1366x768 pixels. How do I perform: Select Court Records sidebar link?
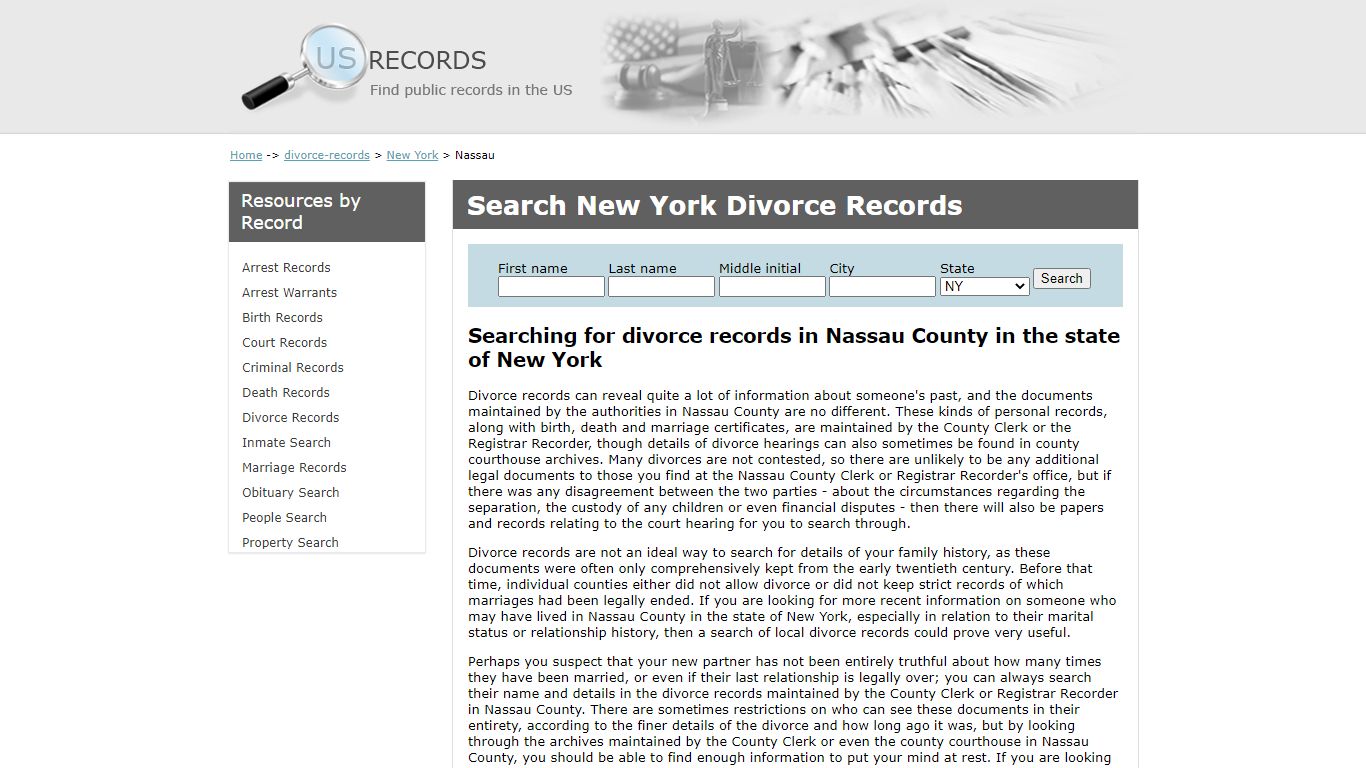coord(284,342)
